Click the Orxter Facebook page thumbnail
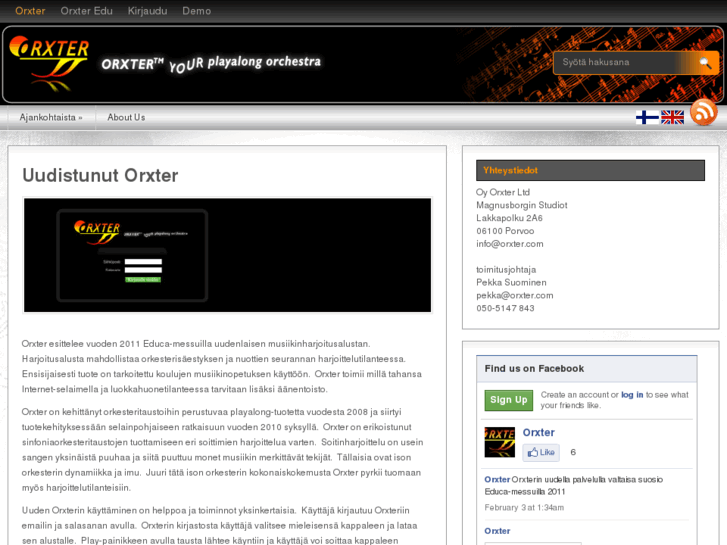This screenshot has height=545, width=727. pos(499,442)
